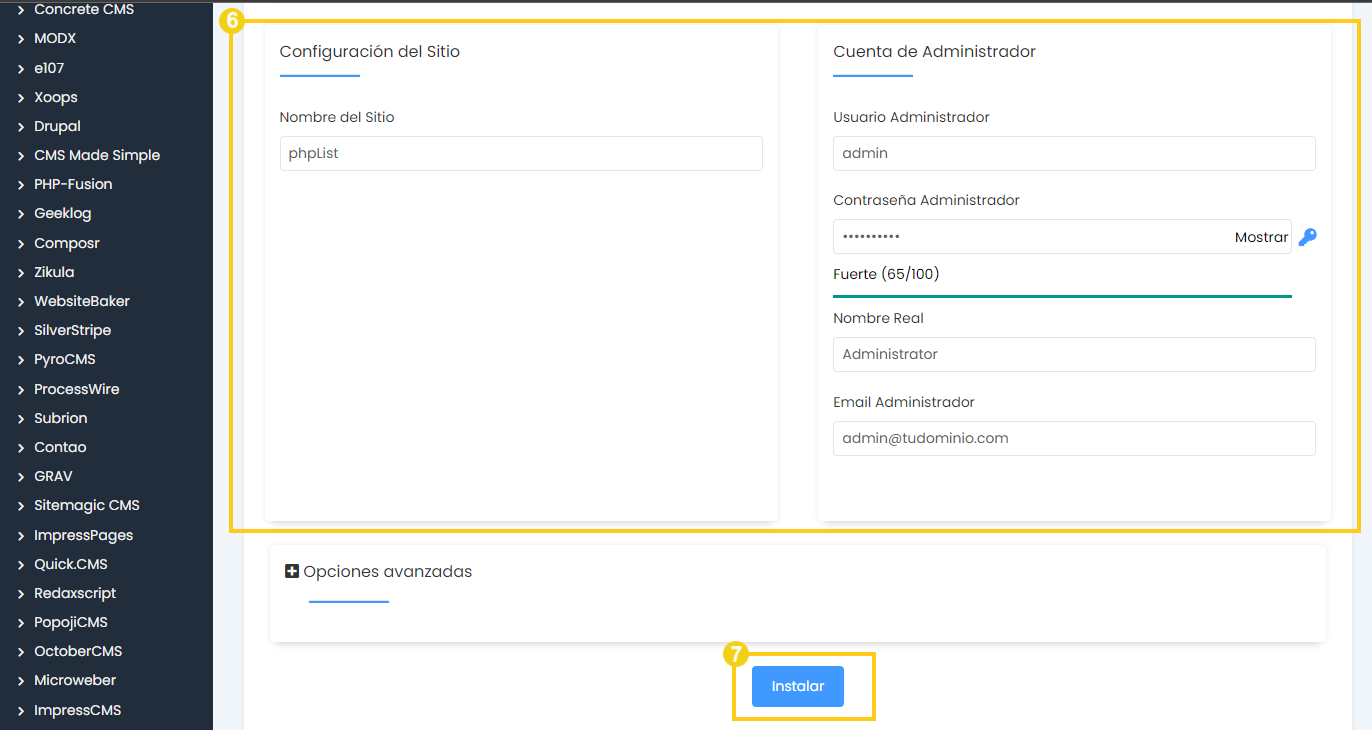The width and height of the screenshot is (1372, 730).
Task: Click the Contraseña Administrador field
Action: pyautogui.click(x=1062, y=237)
